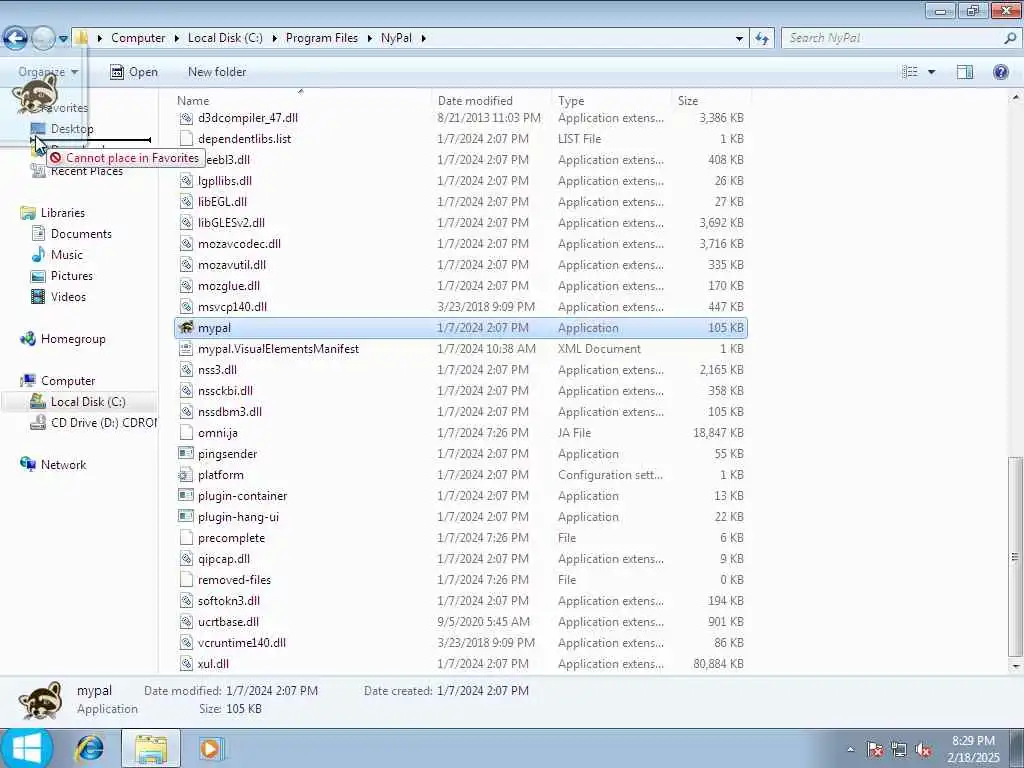Select the nss3.dll file
The width and height of the screenshot is (1024, 768).
(217, 370)
